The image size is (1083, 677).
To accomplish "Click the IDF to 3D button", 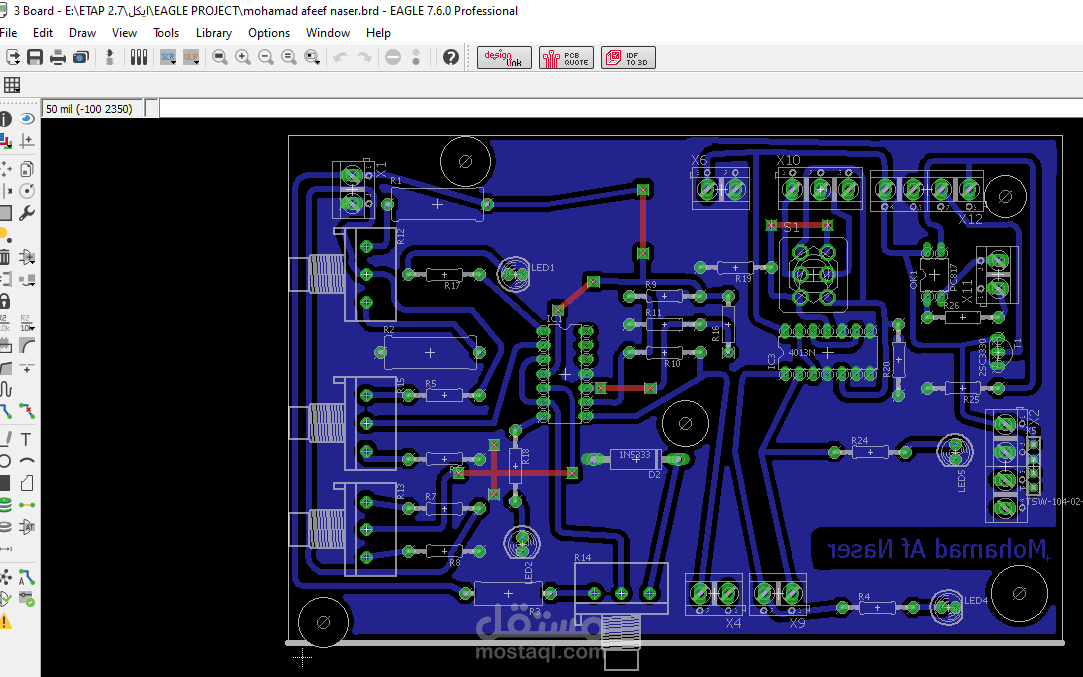I will click(628, 58).
